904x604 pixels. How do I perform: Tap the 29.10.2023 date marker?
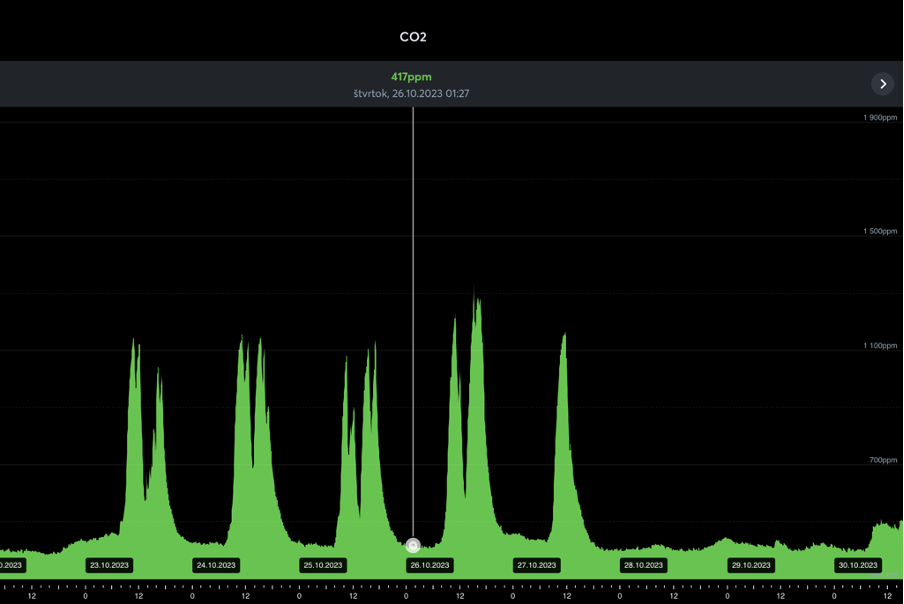click(750, 565)
